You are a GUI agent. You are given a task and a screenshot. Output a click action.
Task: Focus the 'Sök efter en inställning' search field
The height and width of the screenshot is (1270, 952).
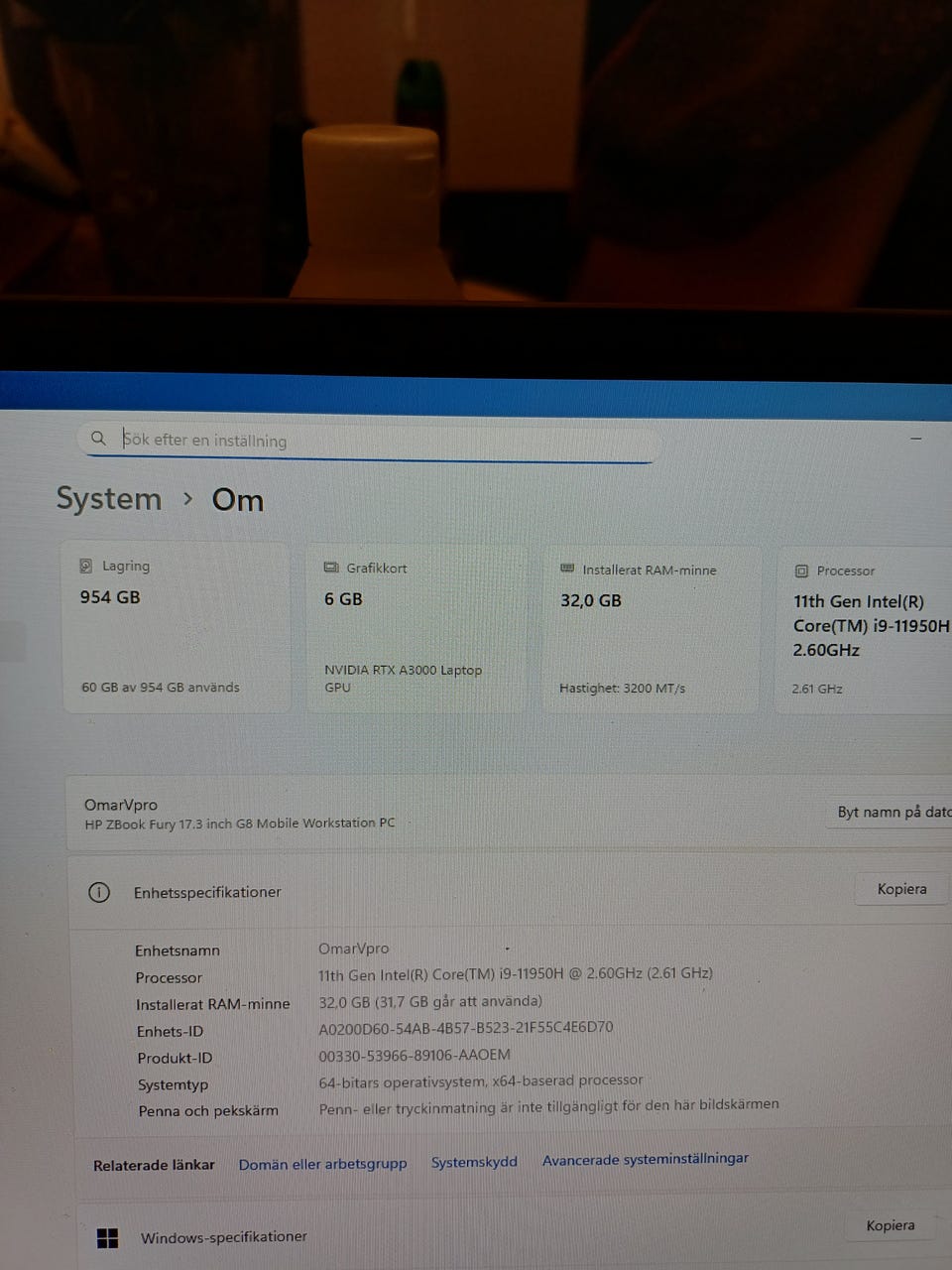[x=368, y=441]
